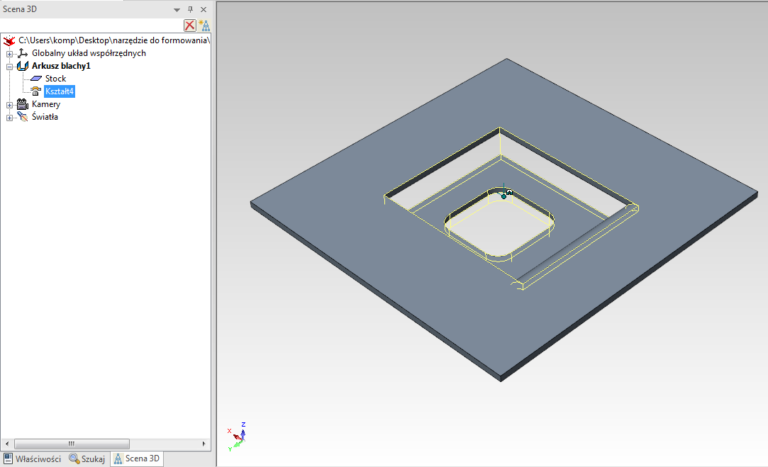Click the scene root file icon
Viewport: 768px width, 467px height.
[10, 40]
